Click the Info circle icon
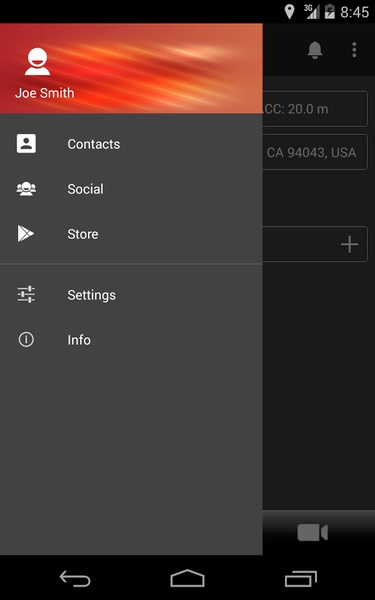Image resolution: width=375 pixels, height=600 pixels. (x=26, y=339)
